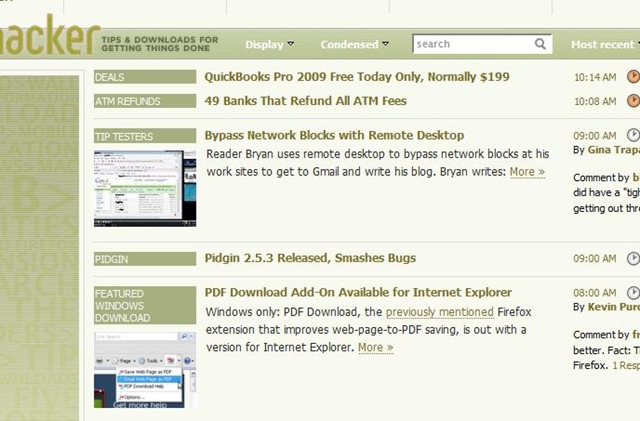
Task: Click clock icon next to Bypass Network post
Action: point(633,135)
